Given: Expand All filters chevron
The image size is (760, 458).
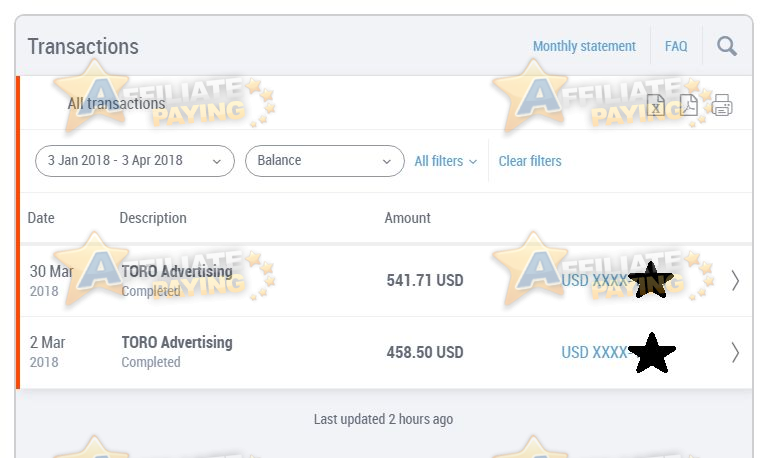Looking at the screenshot, I should pos(445,161).
